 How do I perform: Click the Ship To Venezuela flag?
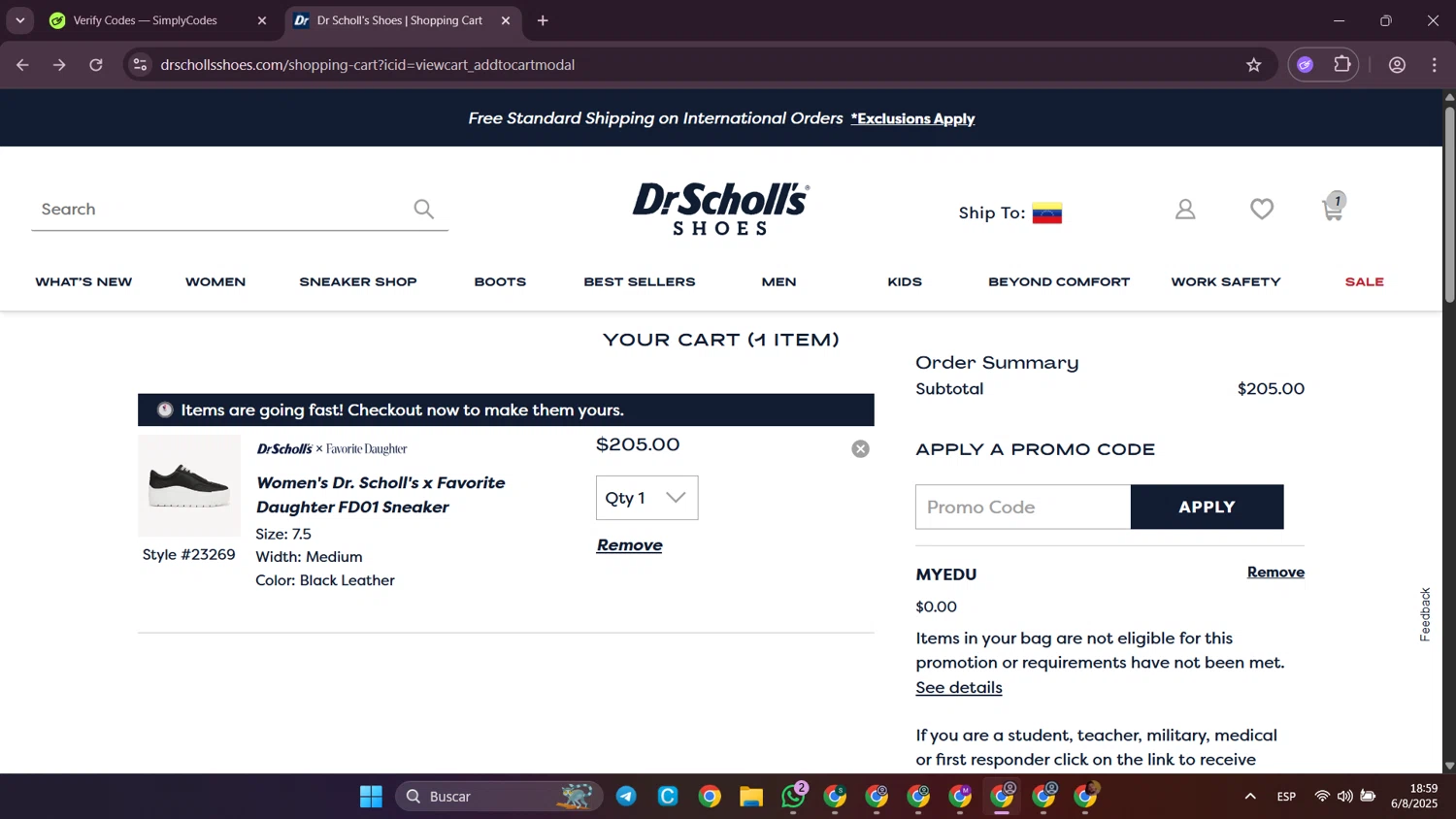1046,213
